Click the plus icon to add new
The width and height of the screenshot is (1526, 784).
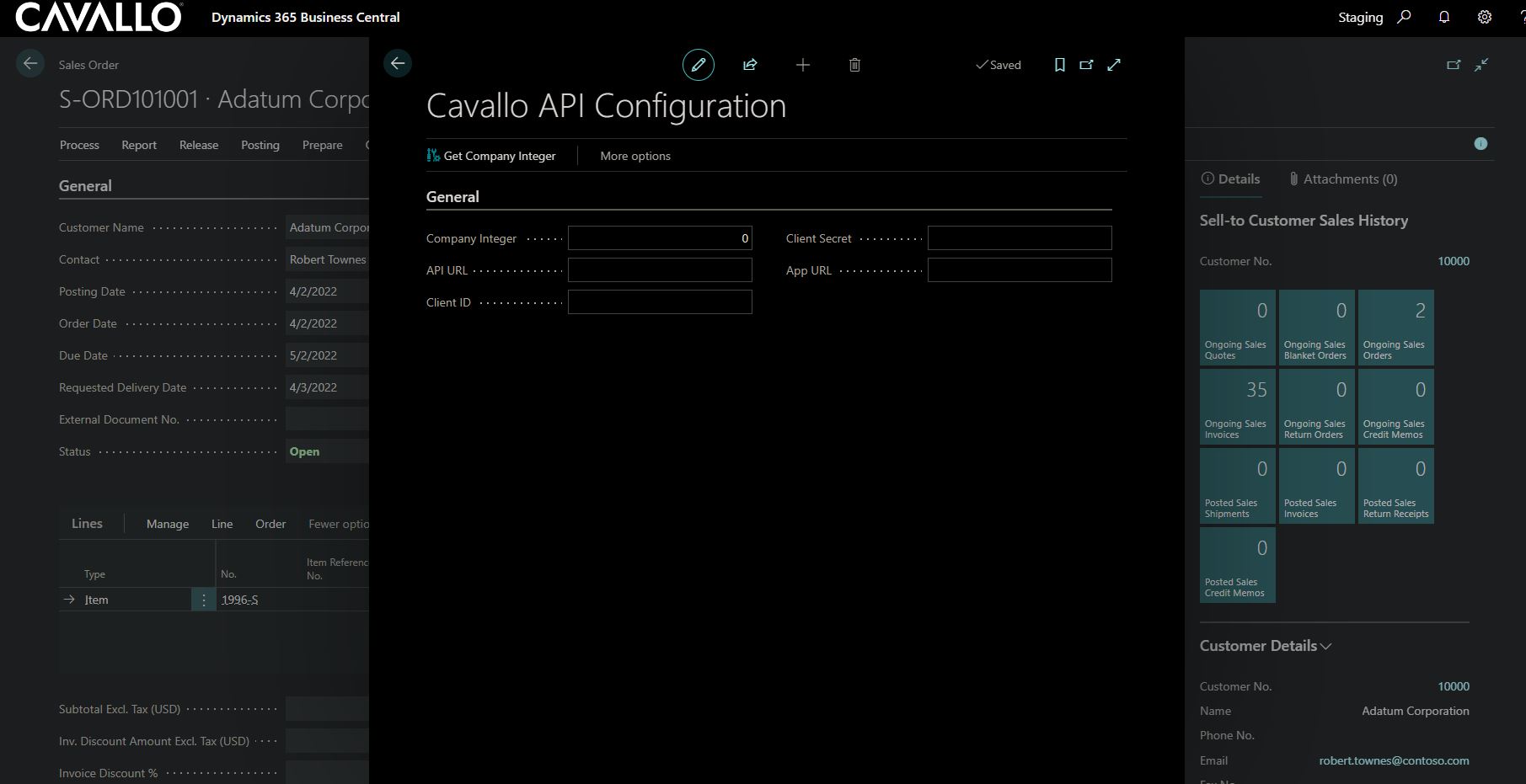[x=803, y=65]
